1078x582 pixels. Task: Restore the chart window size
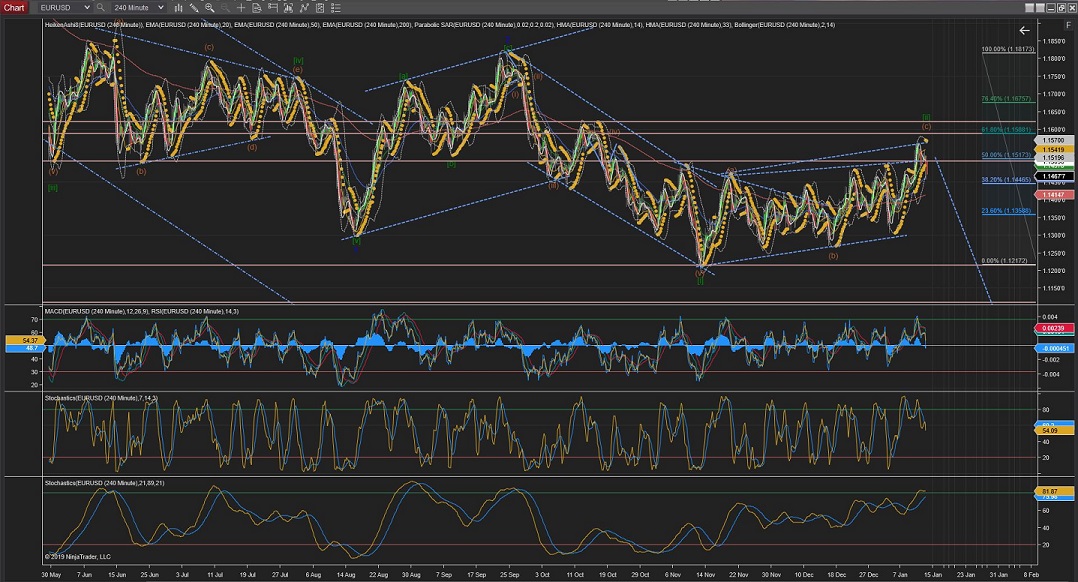click(x=1062, y=8)
